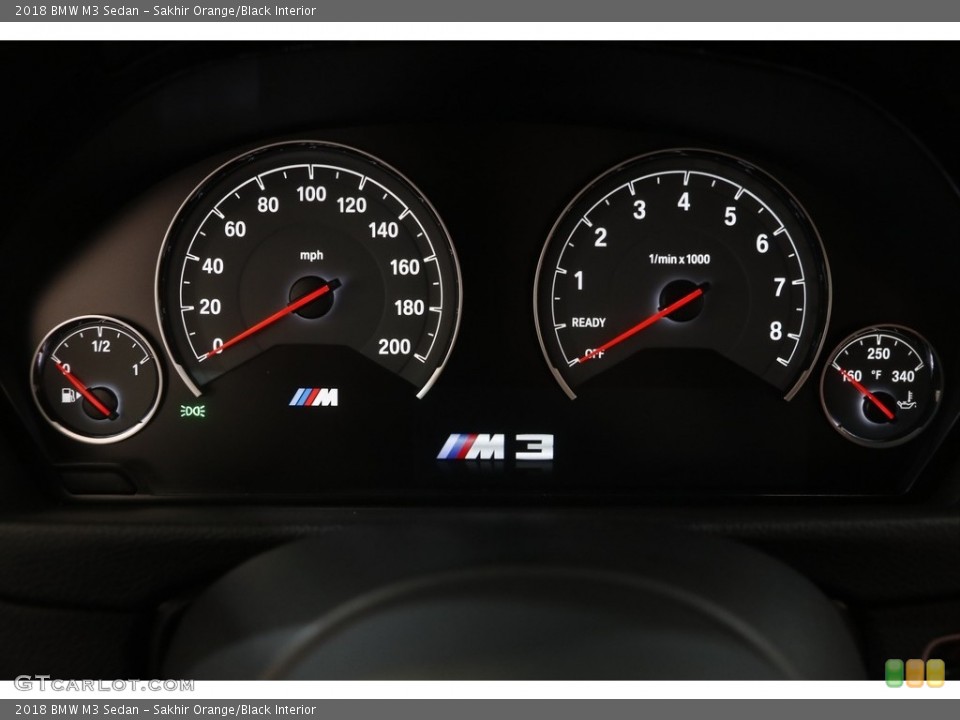Click the 160 mark on the speedometer
The image size is (960, 720).
[x=405, y=267]
